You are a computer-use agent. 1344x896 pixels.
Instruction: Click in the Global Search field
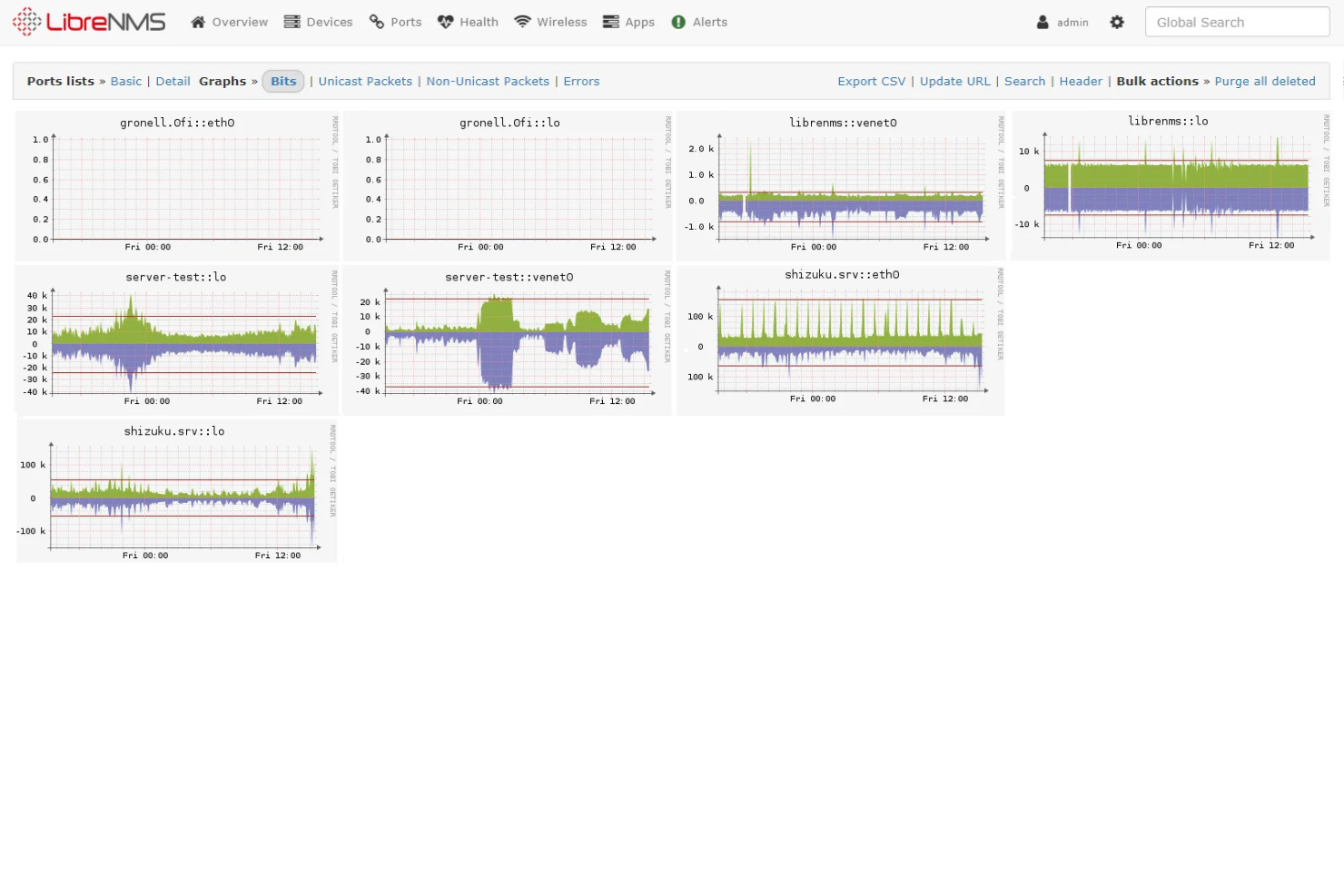1237,22
